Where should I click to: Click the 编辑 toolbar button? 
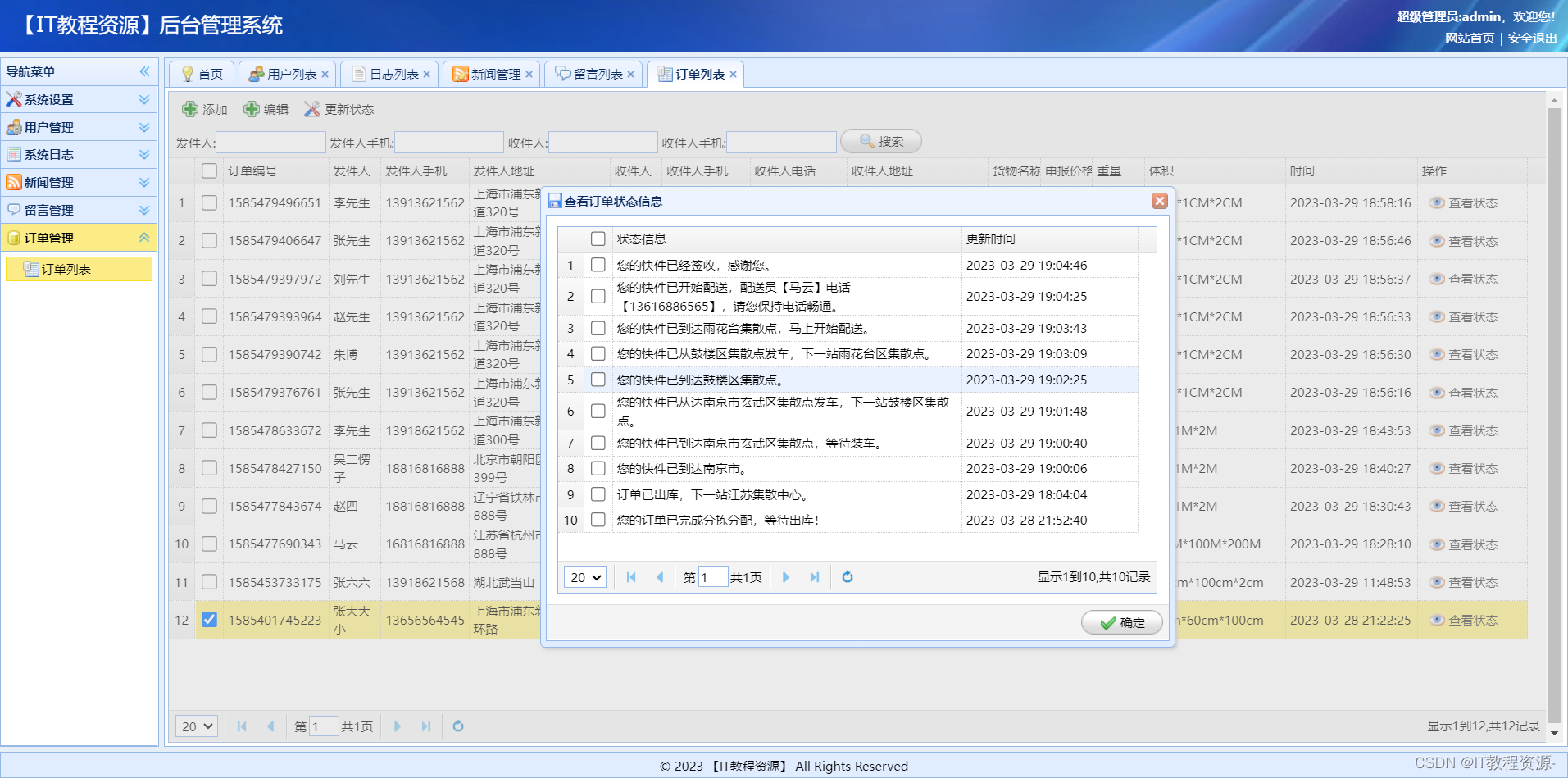point(266,109)
